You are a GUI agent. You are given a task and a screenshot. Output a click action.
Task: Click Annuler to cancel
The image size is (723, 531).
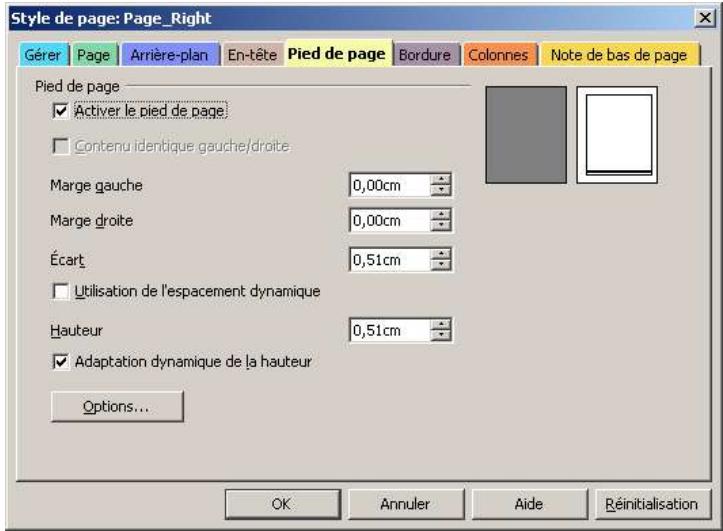406,504
